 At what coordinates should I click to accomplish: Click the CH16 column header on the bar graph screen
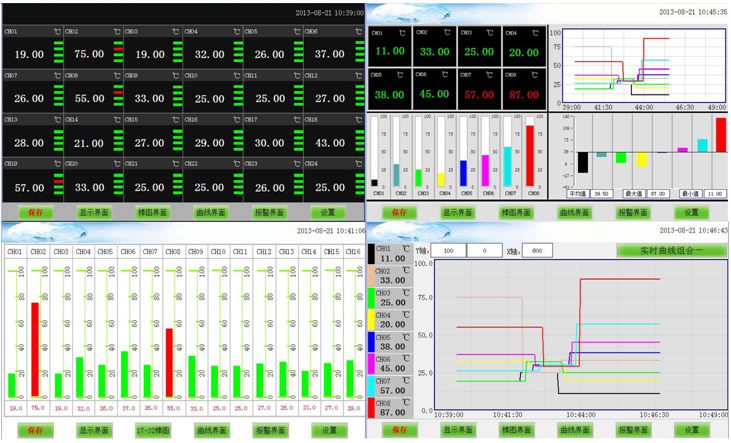tap(353, 251)
